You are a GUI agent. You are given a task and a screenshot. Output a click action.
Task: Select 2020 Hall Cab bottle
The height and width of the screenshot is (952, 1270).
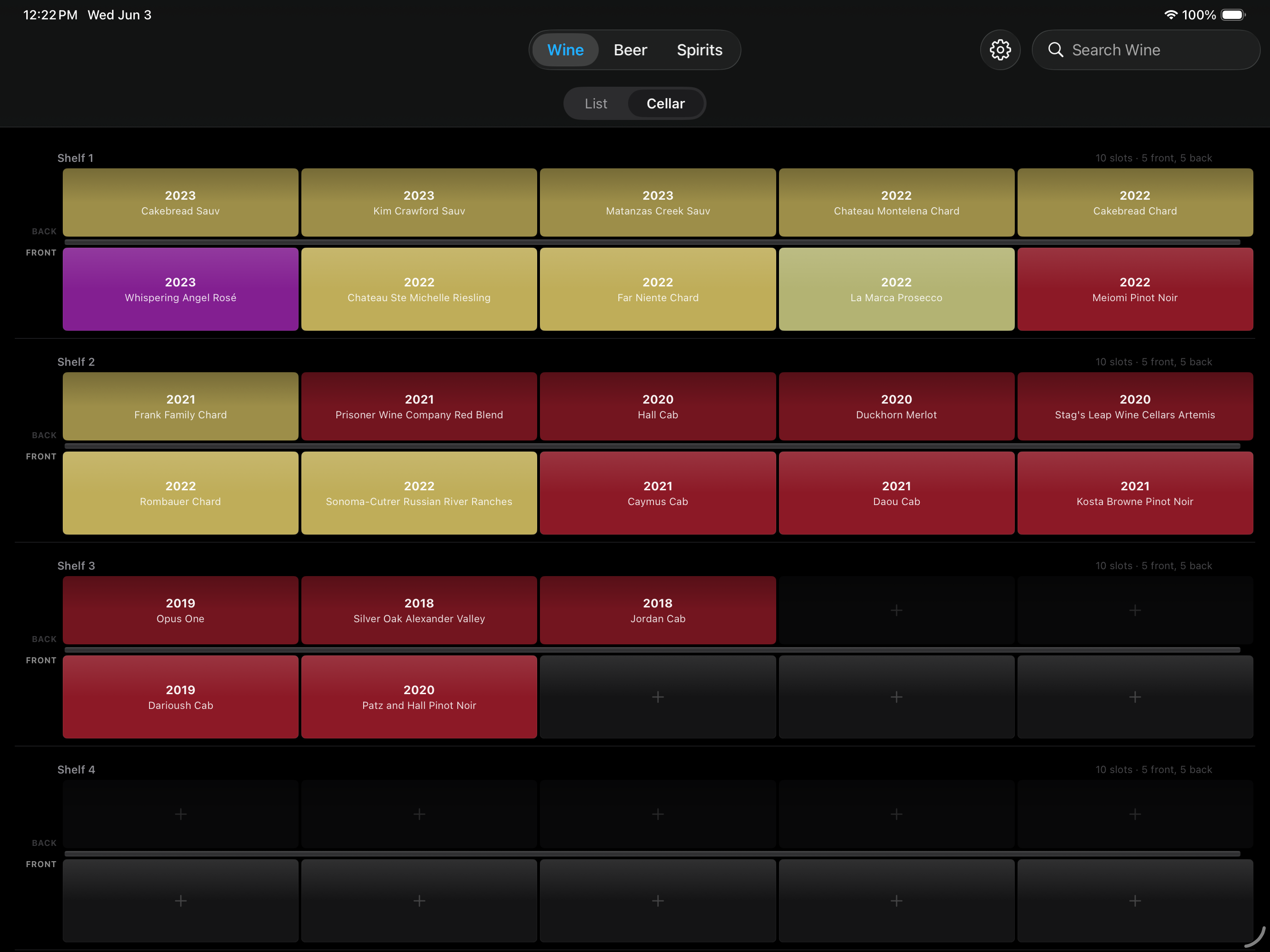click(x=658, y=406)
